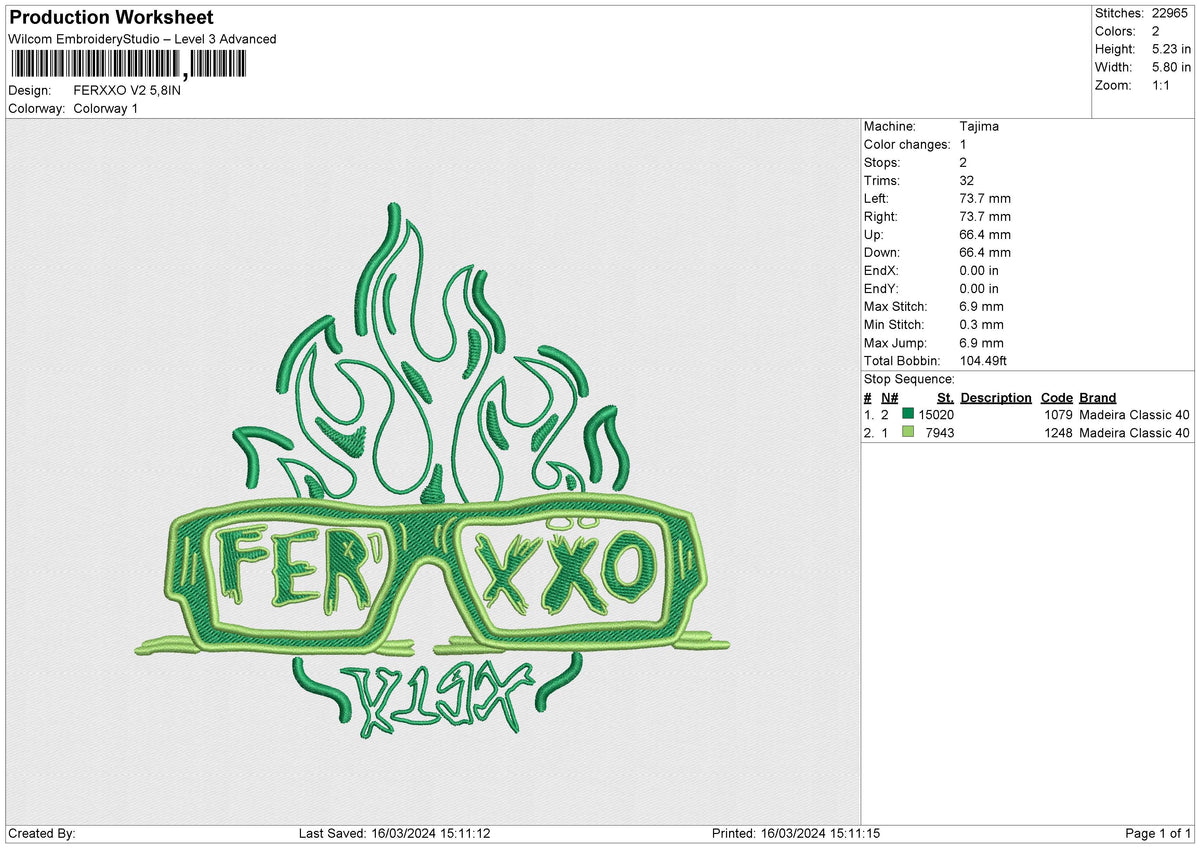Screen dimensions: 1200x848
Task: Click the dark green swatch for code 1079
Action: click(x=908, y=414)
